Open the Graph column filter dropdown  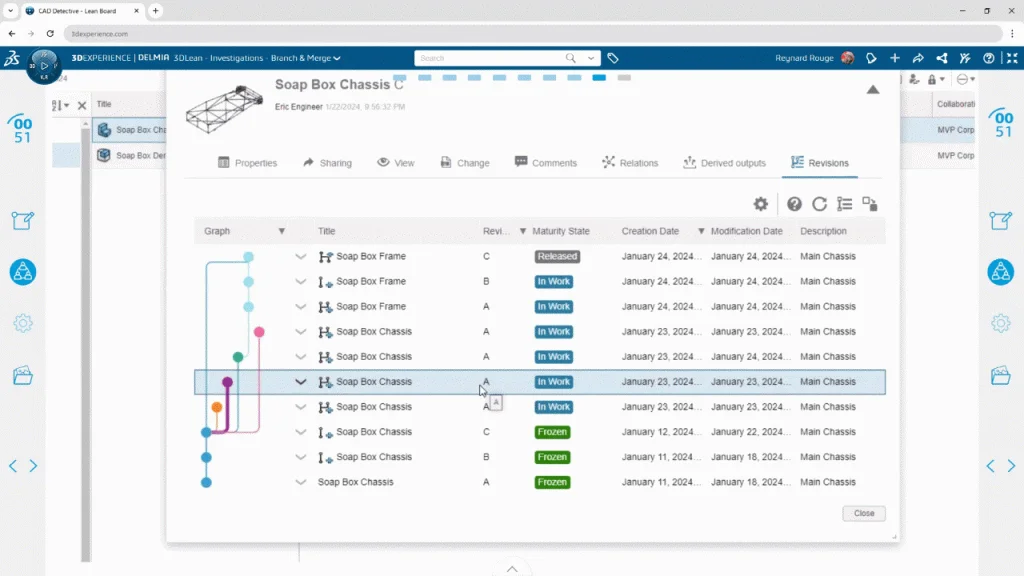tap(281, 231)
